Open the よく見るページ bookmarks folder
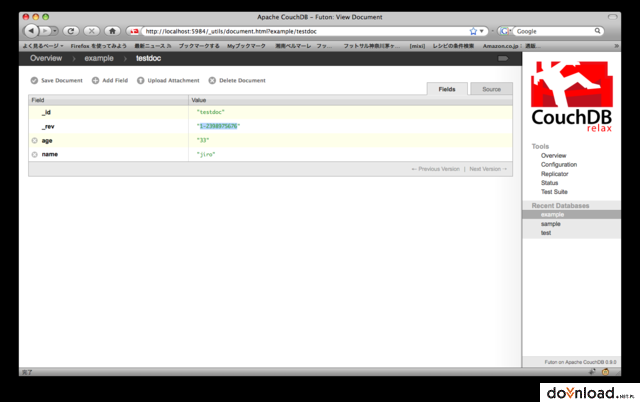Image resolution: width=640 pixels, height=402 pixels. click(43, 46)
